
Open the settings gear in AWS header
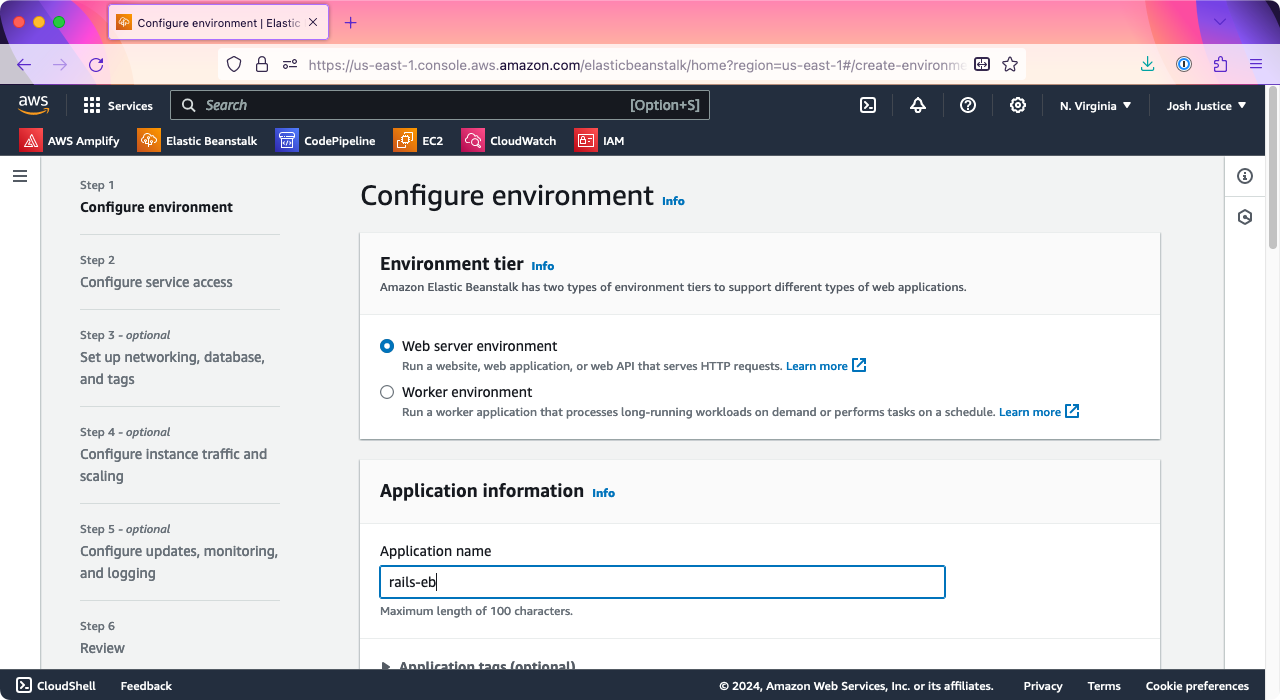pyautogui.click(x=1018, y=105)
